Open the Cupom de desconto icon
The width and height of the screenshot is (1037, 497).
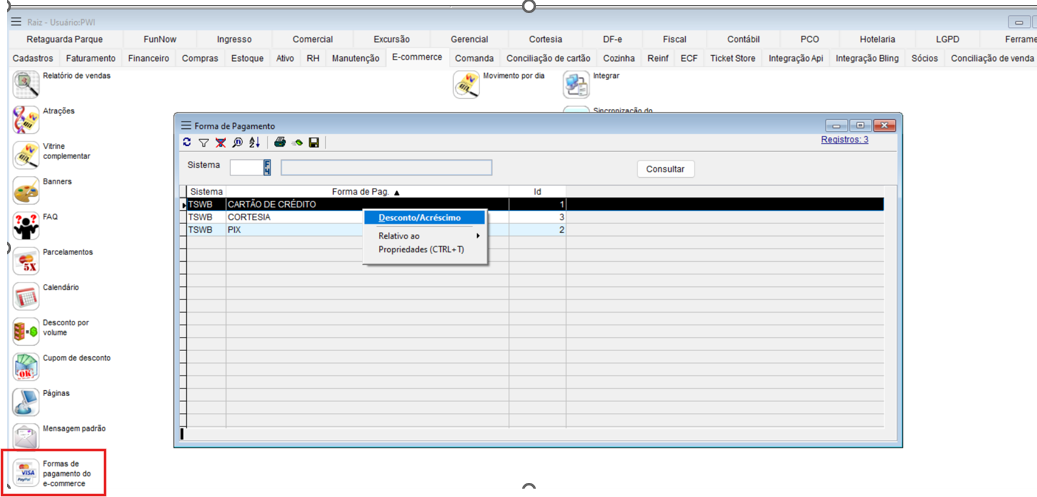click(x=26, y=367)
